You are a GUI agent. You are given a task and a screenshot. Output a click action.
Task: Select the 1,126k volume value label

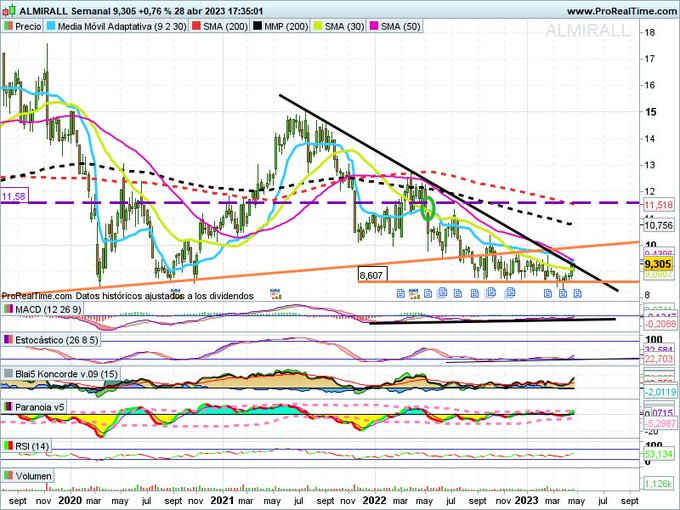tap(658, 484)
